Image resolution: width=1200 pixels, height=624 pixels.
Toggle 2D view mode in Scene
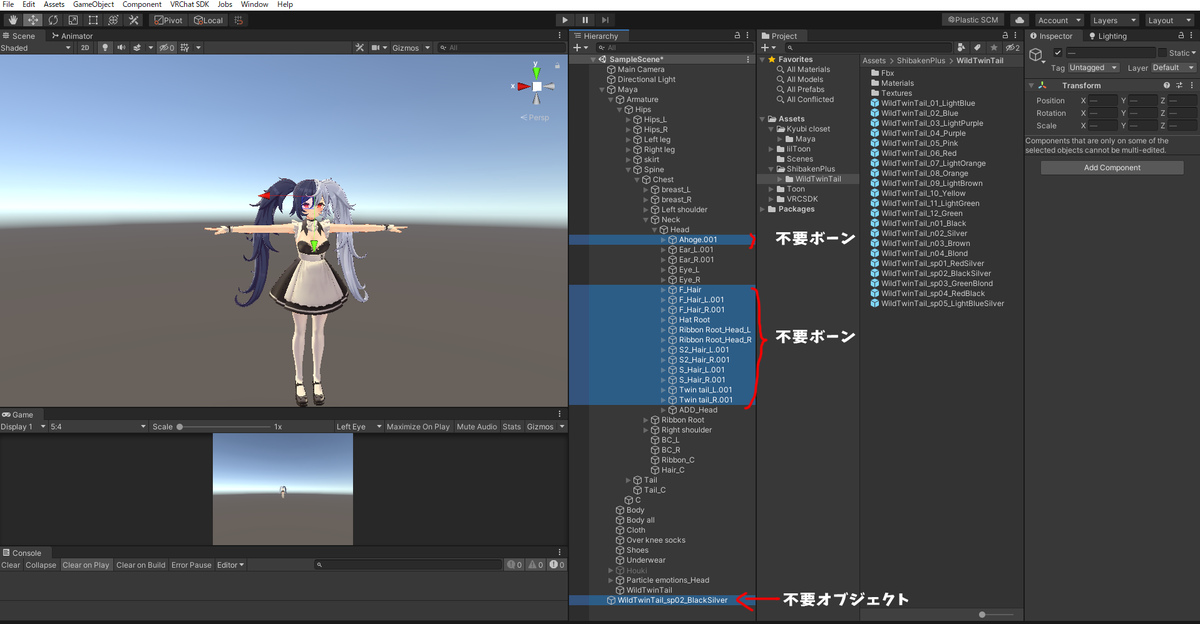coord(85,48)
